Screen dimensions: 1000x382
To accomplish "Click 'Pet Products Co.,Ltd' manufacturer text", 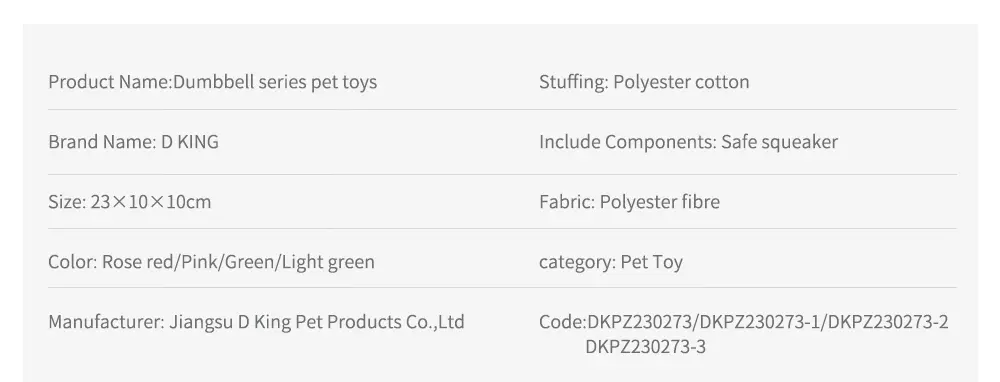I will click(379, 321).
